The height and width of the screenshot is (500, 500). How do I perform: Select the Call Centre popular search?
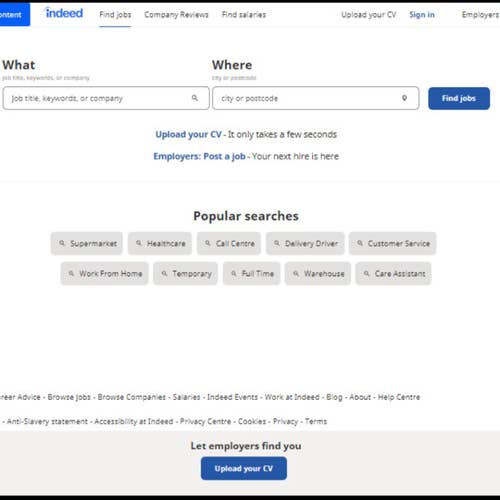[x=229, y=243]
